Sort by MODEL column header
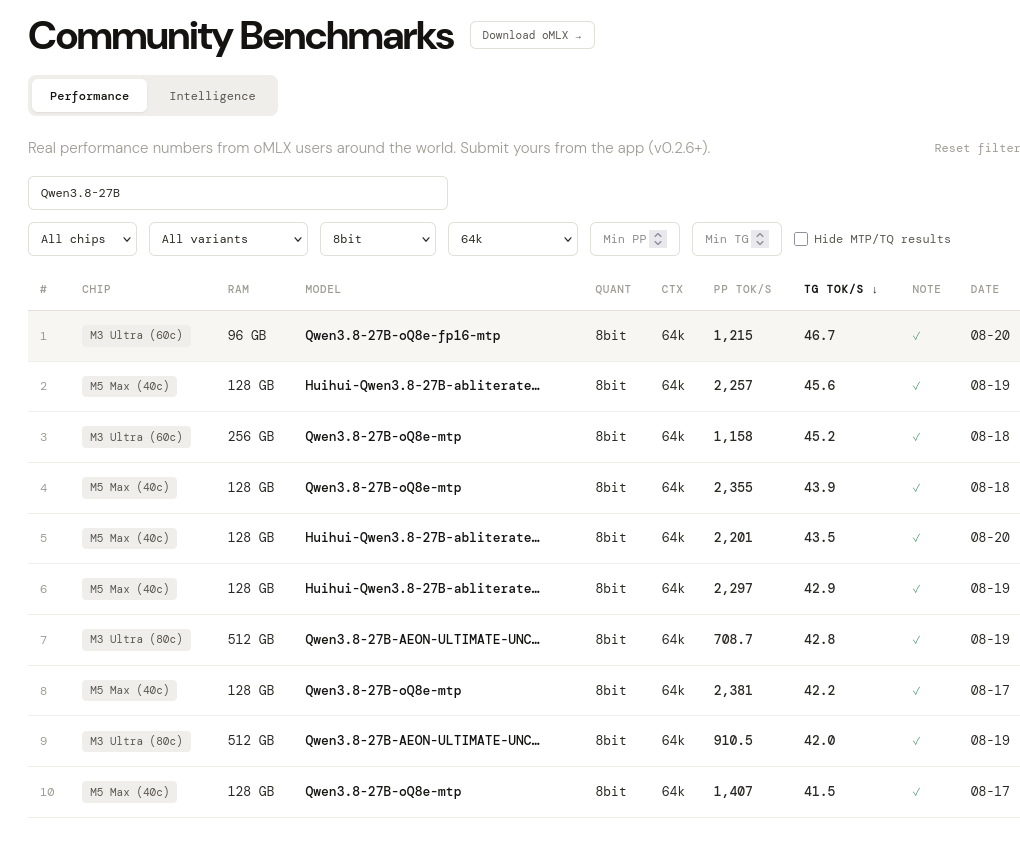The image size is (1020, 841). 323,289
